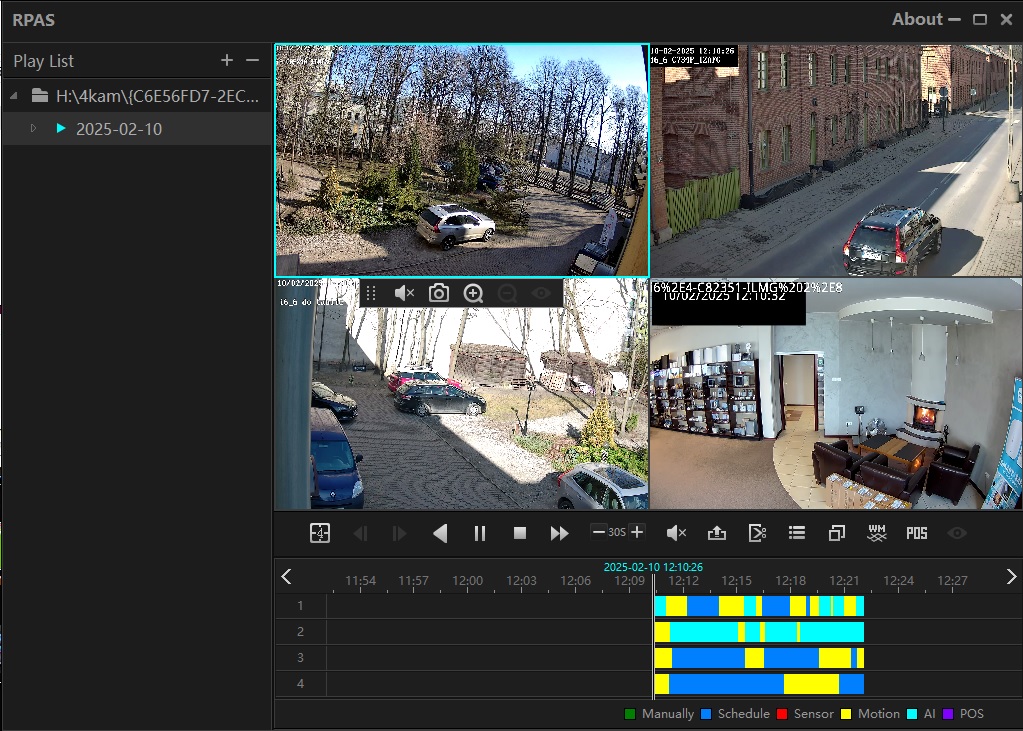1023x731 pixels.
Task: Take a snapshot with the camera icon
Action: [438, 293]
